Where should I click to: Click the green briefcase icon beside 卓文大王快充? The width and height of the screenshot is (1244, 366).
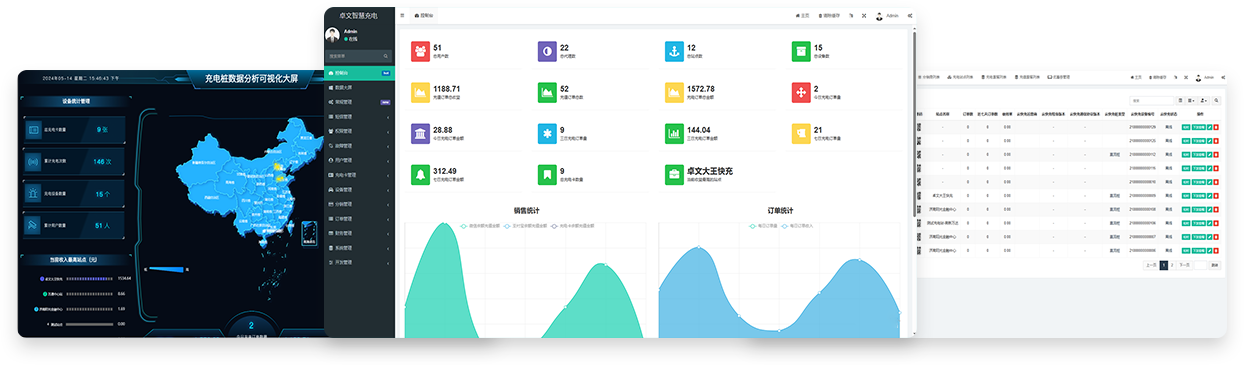675,174
